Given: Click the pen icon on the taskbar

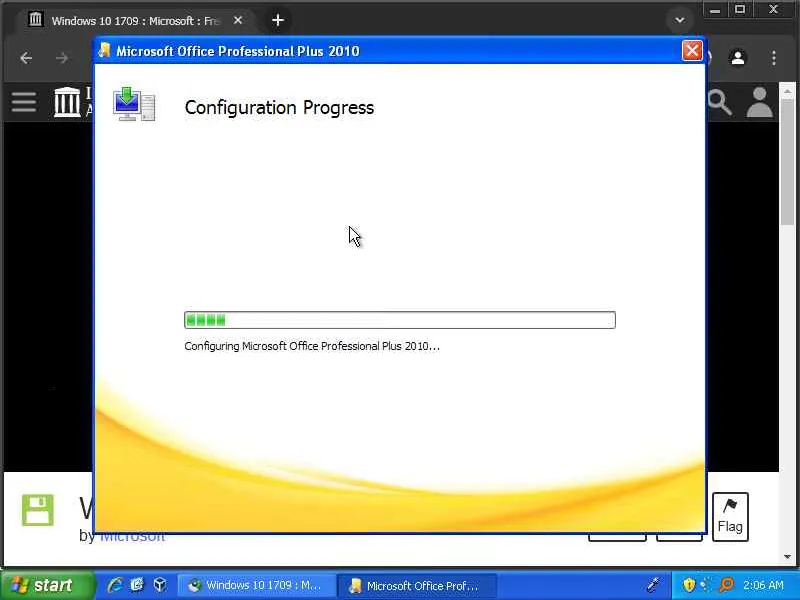Looking at the screenshot, I should (654, 584).
